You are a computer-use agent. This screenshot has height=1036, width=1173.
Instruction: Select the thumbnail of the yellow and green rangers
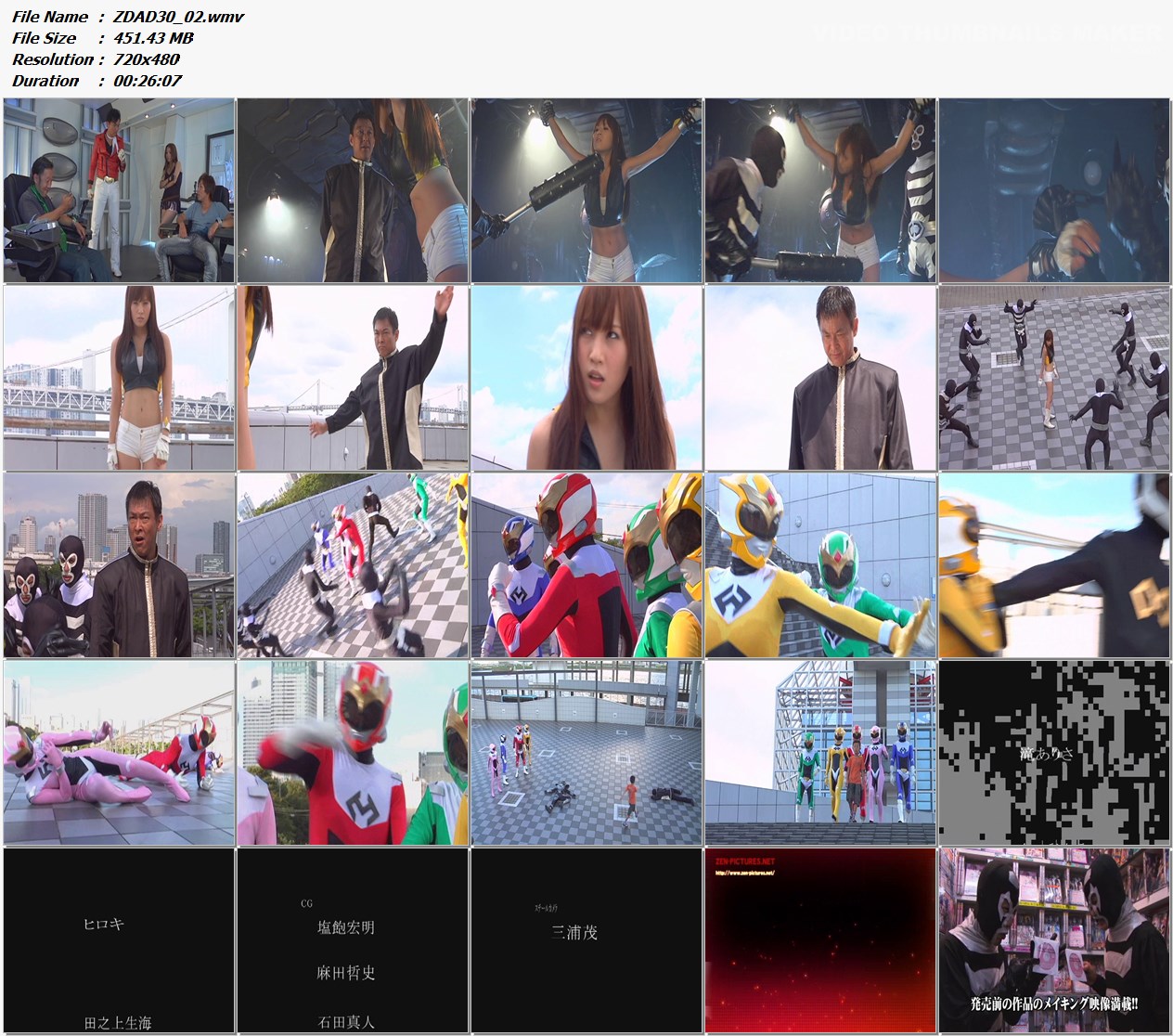(x=820, y=565)
